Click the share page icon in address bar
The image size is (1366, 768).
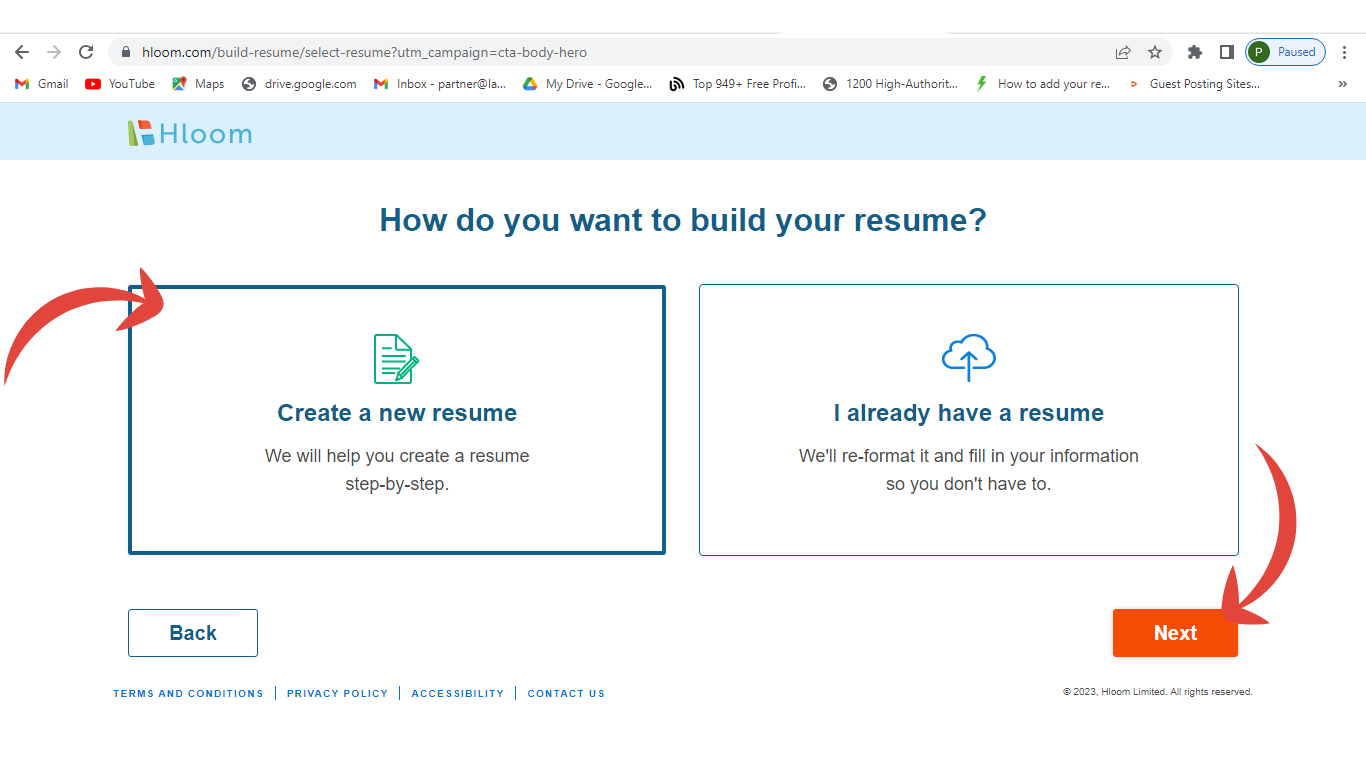click(x=1123, y=52)
